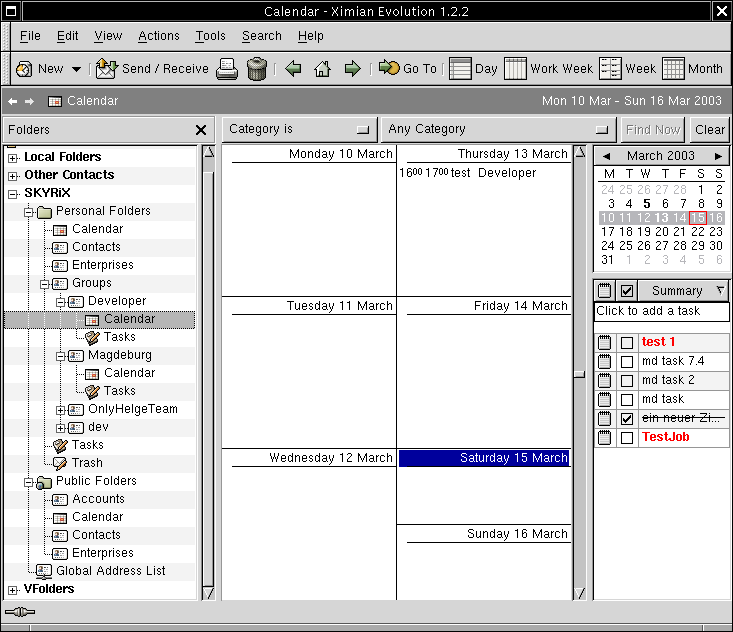Open the Edit menu
The height and width of the screenshot is (632, 733).
67,36
